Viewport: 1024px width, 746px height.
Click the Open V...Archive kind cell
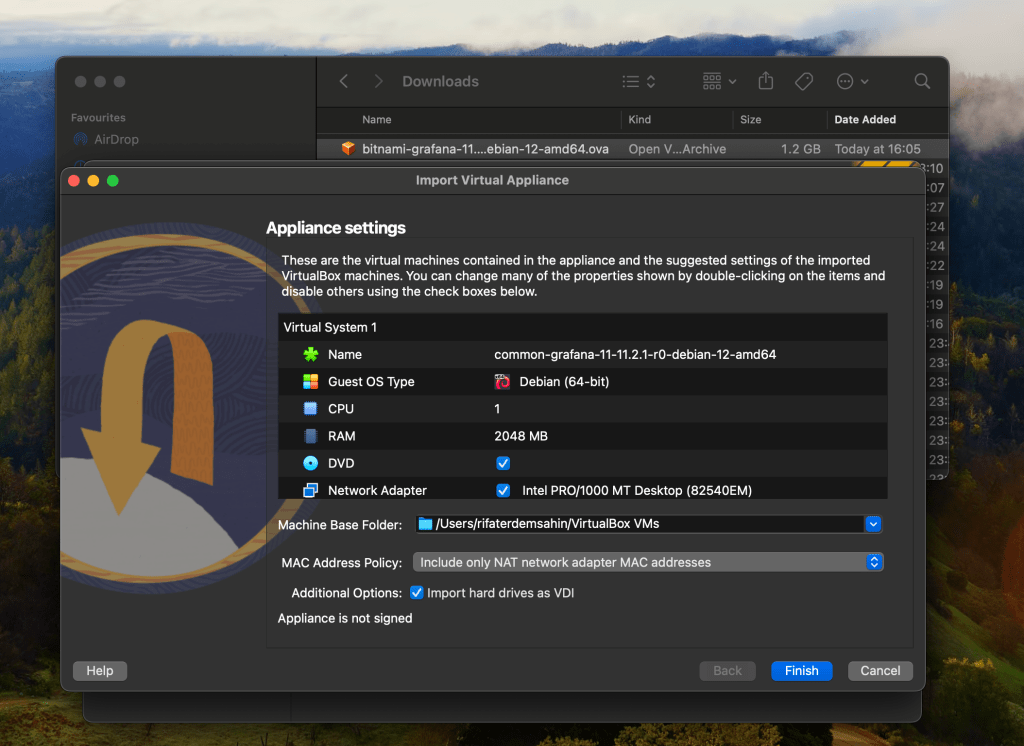pyautogui.click(x=677, y=149)
